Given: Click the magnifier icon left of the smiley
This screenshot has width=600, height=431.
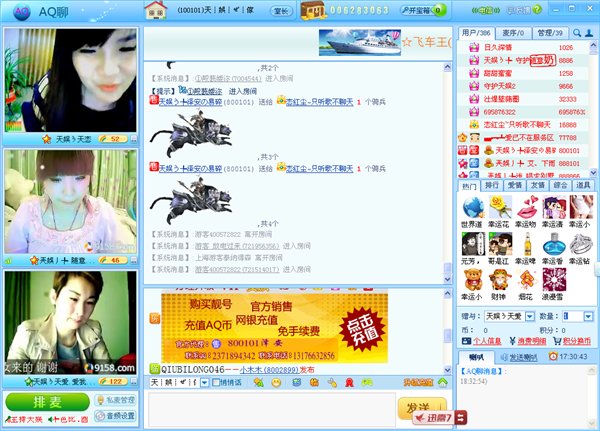Looking at the screenshot, I should tap(258, 382).
